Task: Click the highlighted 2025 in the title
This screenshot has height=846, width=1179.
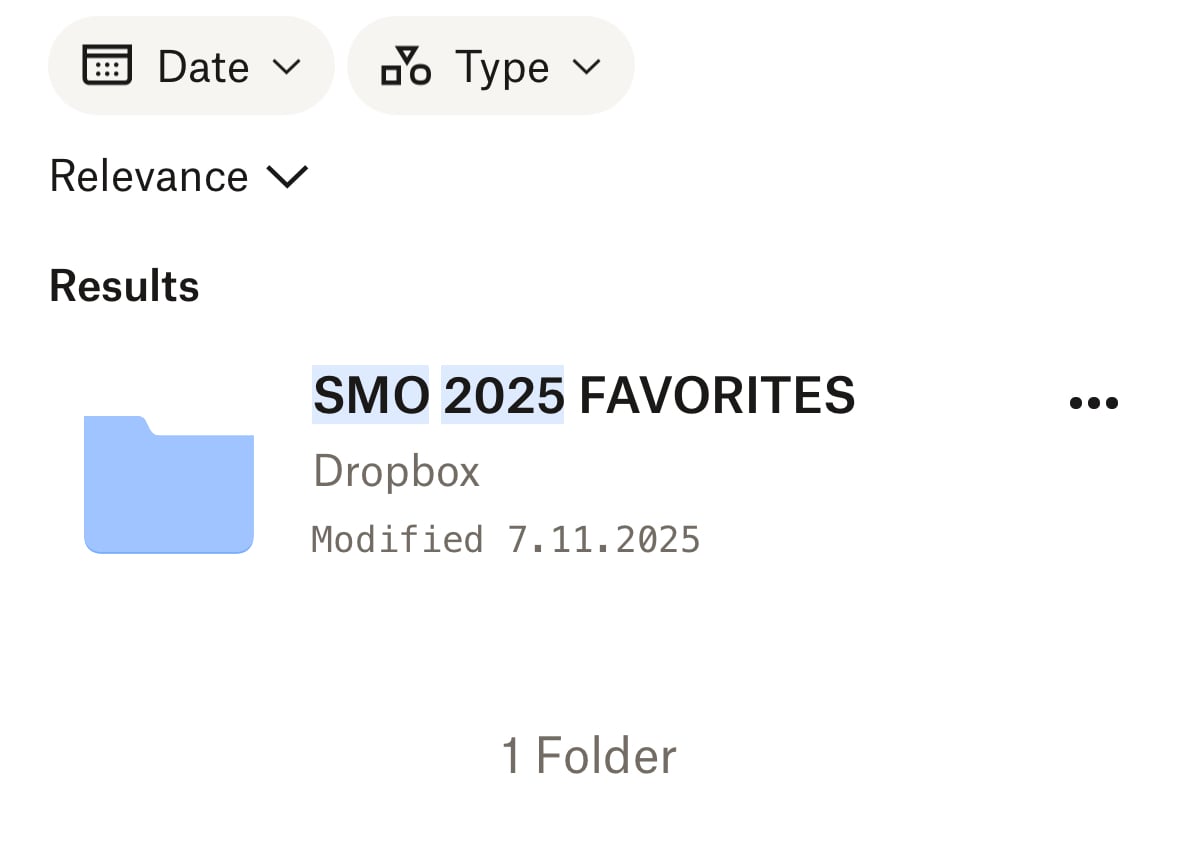Action: (x=502, y=395)
